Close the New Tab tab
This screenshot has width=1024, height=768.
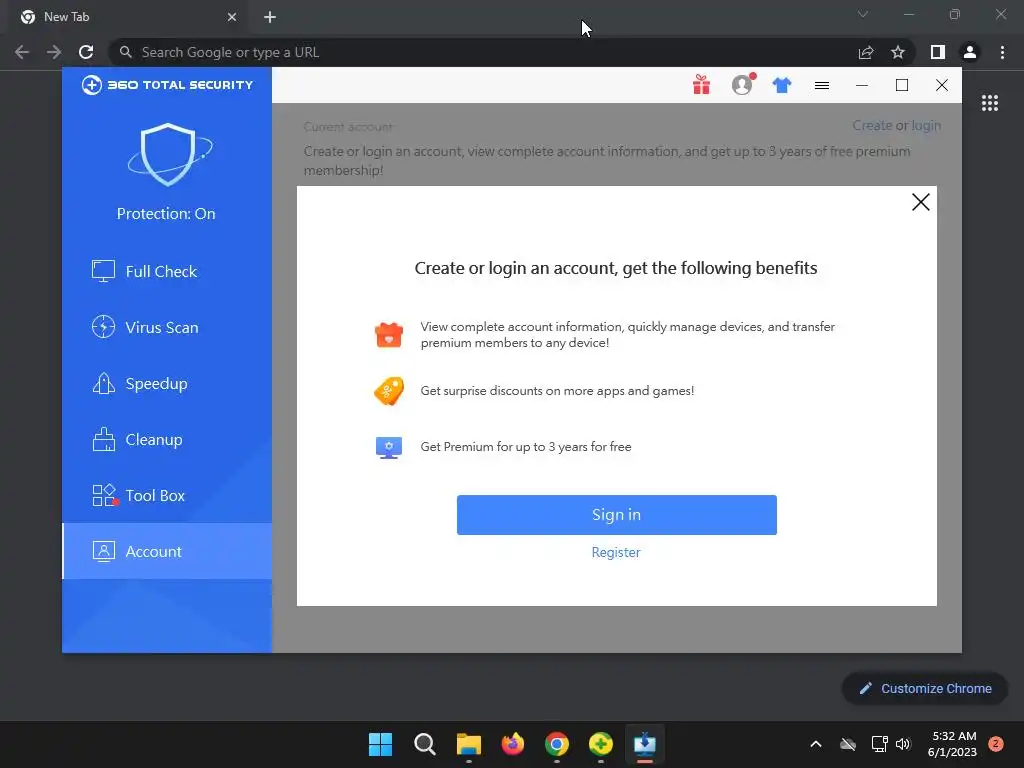click(x=232, y=17)
